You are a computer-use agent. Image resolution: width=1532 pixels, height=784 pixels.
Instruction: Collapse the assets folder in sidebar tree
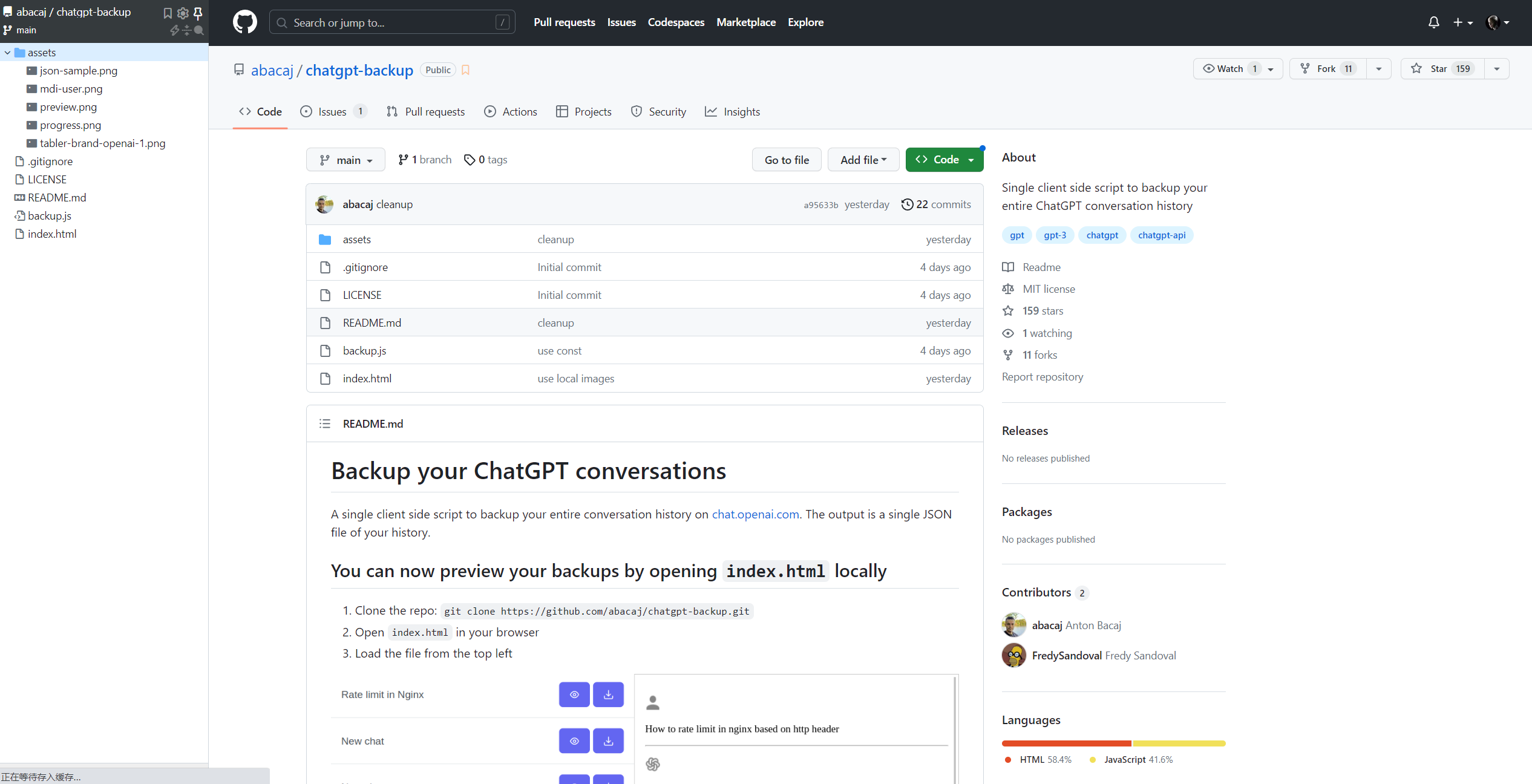pos(7,53)
